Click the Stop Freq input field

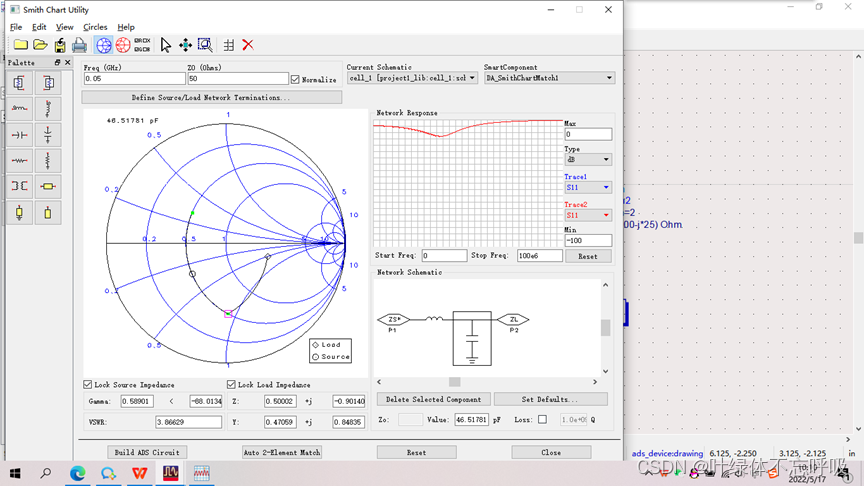pos(539,256)
